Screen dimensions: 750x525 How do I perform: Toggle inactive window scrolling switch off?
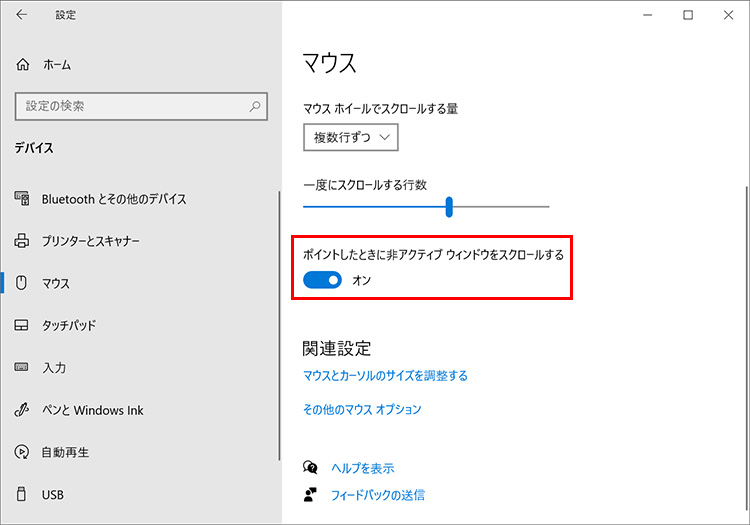[323, 281]
